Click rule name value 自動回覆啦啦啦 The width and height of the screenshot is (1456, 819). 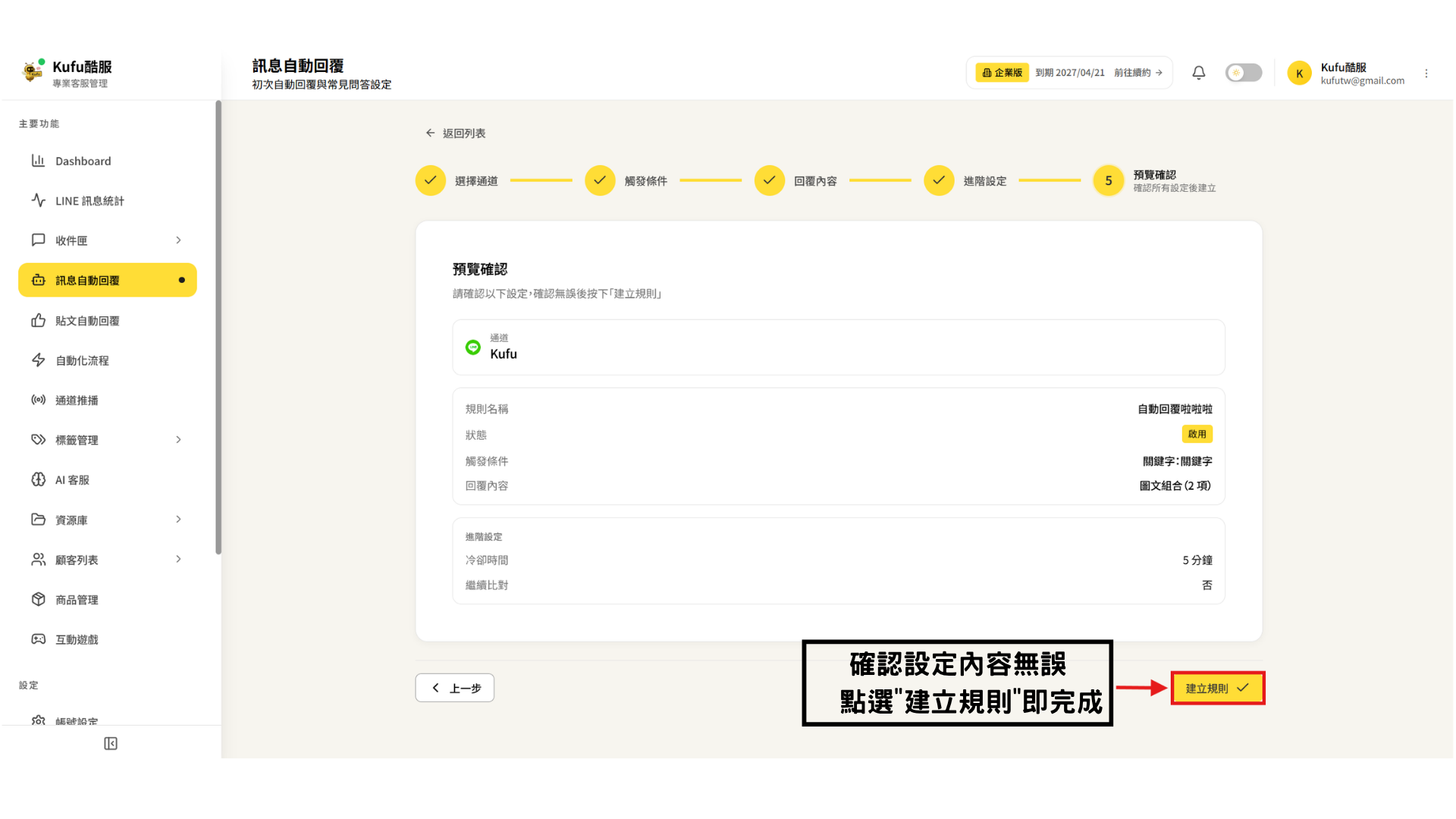tap(1175, 409)
